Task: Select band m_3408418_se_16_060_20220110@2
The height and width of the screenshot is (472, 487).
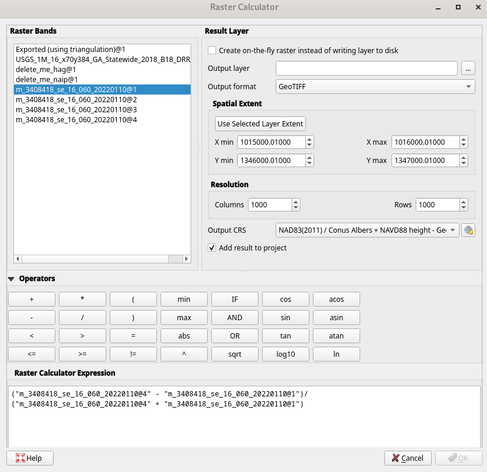Action: coord(102,100)
